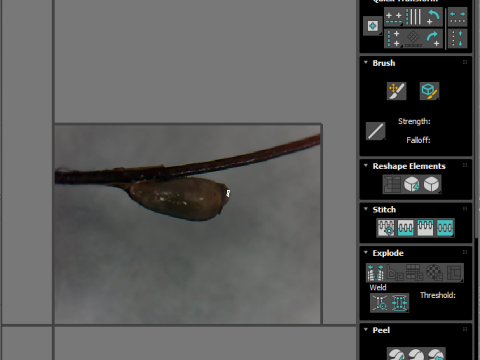The width and height of the screenshot is (480, 360).
Task: Click Flatten by Polygon Angle icon
Action: click(x=395, y=273)
